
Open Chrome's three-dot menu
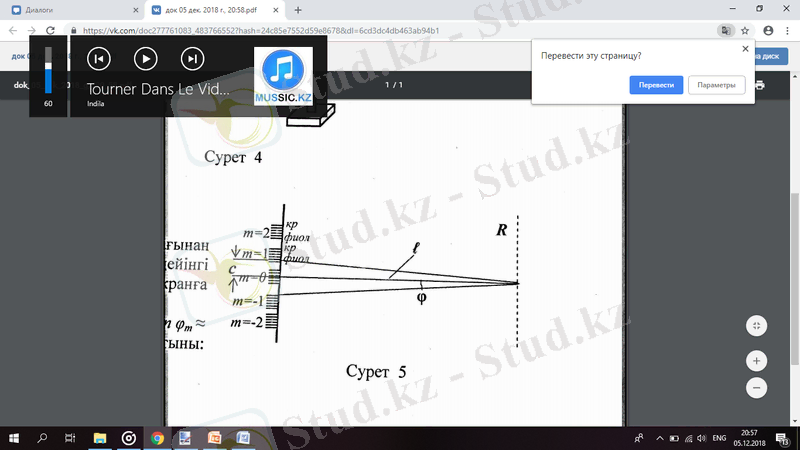point(787,31)
